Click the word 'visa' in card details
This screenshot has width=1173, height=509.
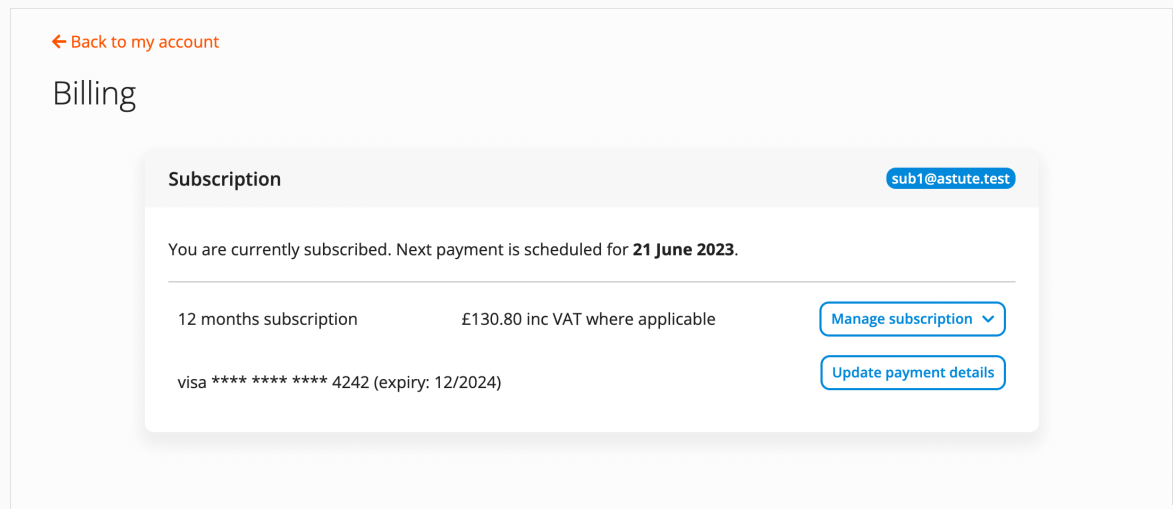192,382
